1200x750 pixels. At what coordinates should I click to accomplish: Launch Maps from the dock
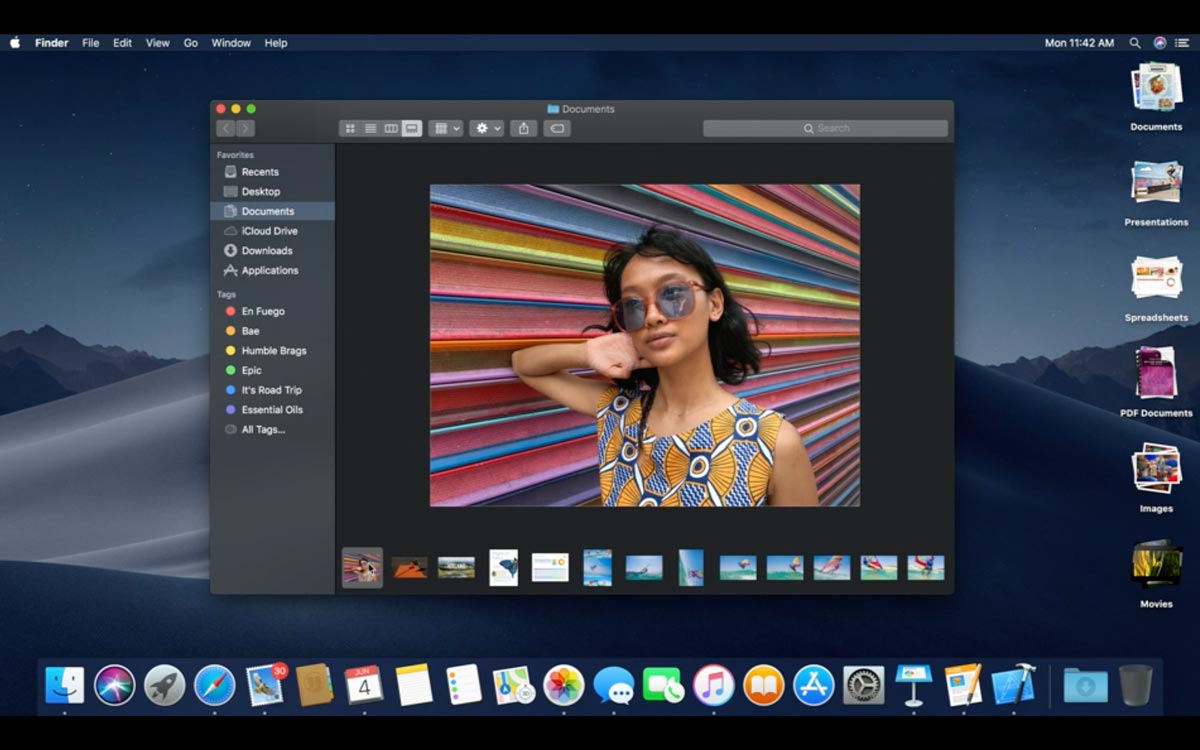pos(514,685)
